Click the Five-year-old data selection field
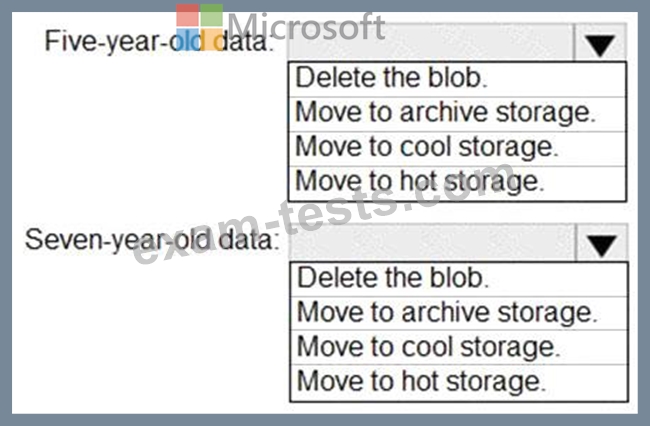 coord(430,44)
